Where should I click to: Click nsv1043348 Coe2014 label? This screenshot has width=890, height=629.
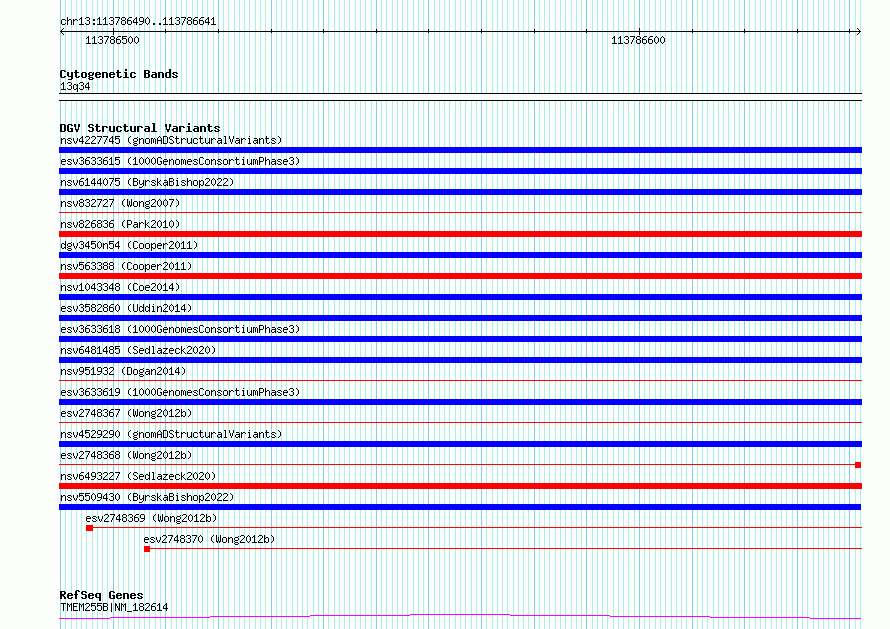(x=120, y=287)
